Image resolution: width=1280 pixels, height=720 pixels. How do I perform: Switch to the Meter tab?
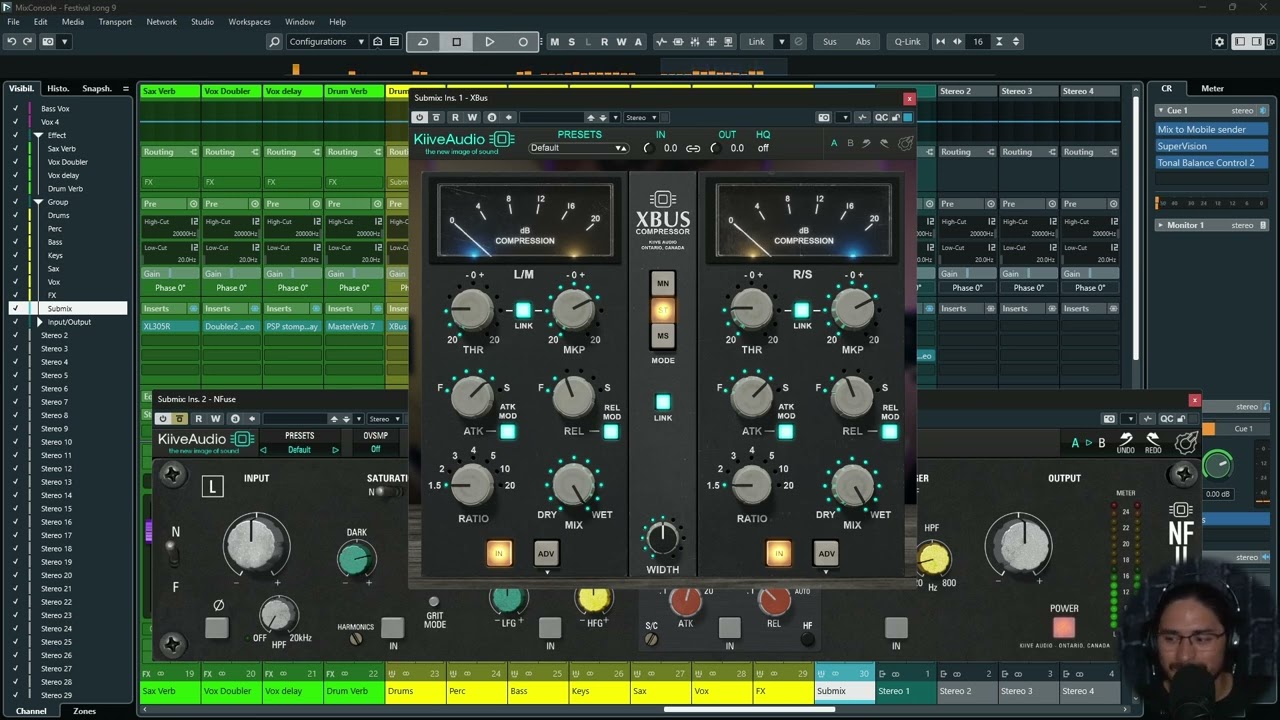tap(1212, 88)
